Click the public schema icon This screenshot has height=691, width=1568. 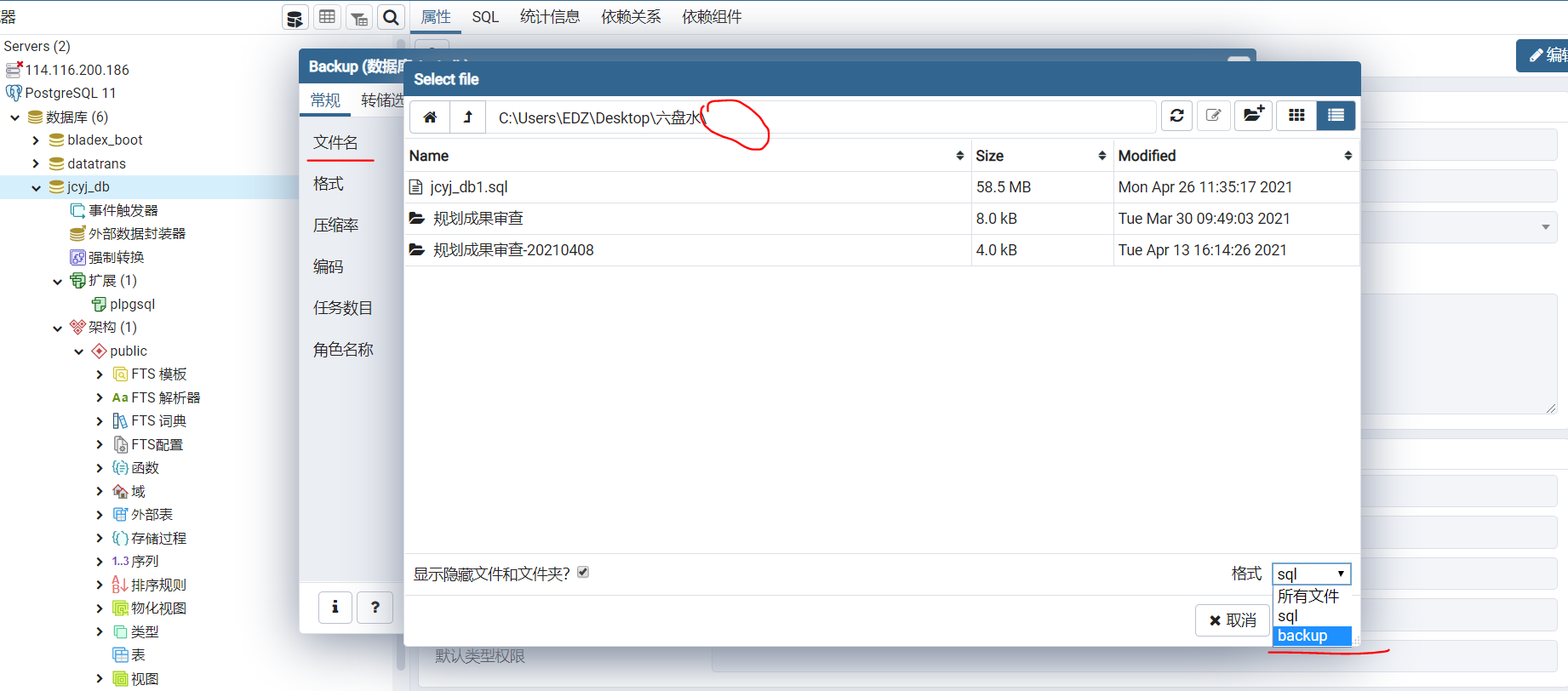point(99,351)
